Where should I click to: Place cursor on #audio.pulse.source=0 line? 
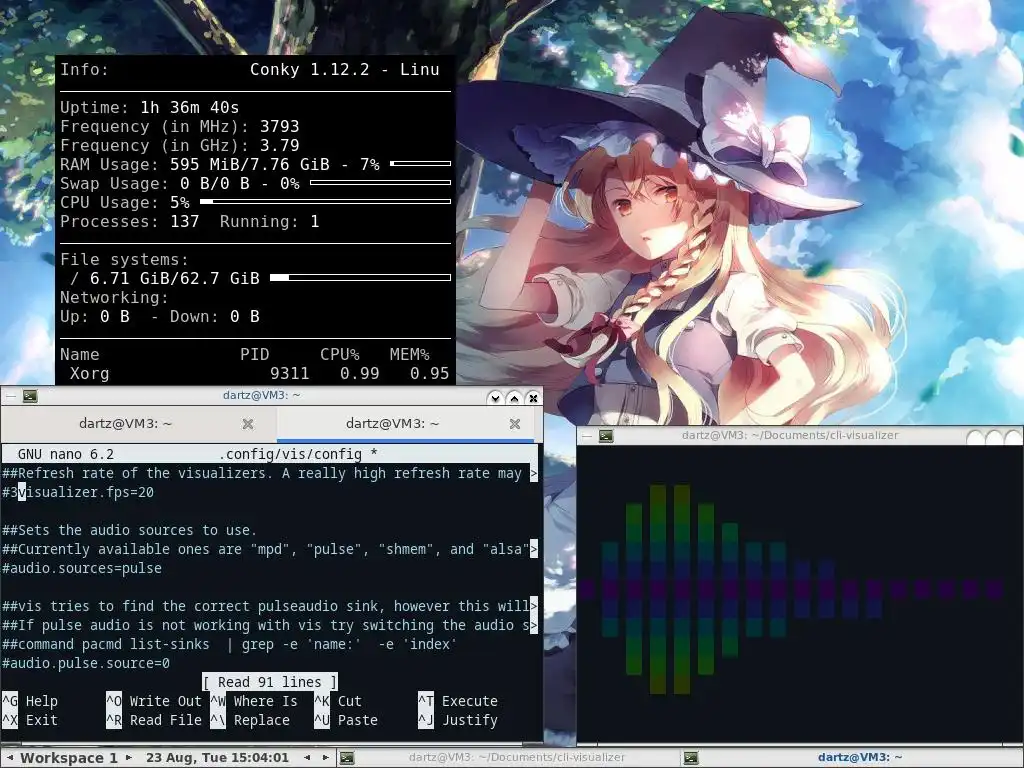[x=86, y=664]
